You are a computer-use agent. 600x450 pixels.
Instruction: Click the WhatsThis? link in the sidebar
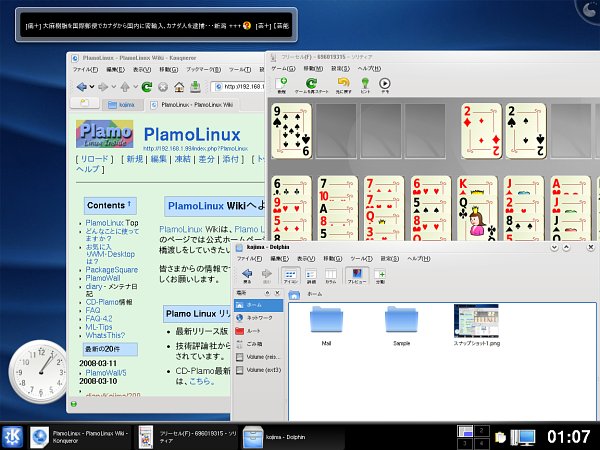click(x=105, y=335)
